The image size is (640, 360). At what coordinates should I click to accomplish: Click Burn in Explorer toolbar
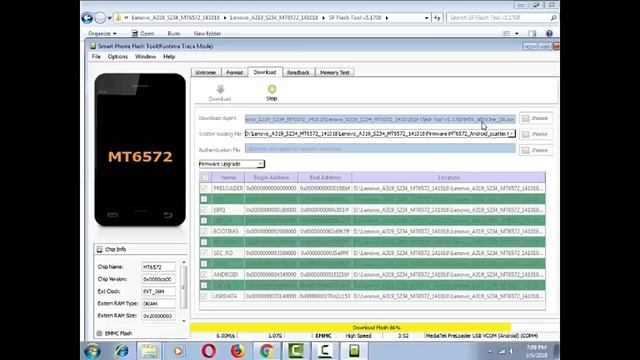pyautogui.click(x=174, y=33)
